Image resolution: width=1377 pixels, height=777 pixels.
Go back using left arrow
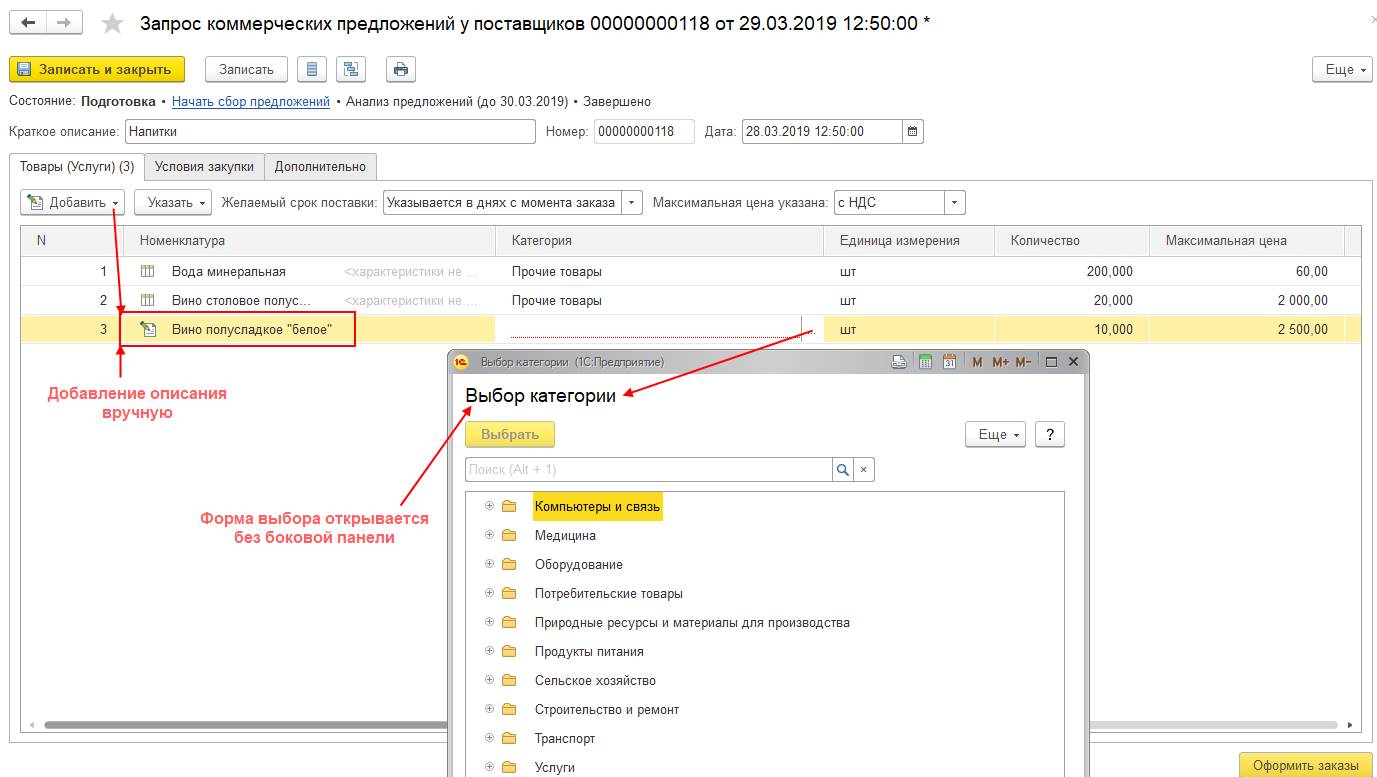coord(29,23)
